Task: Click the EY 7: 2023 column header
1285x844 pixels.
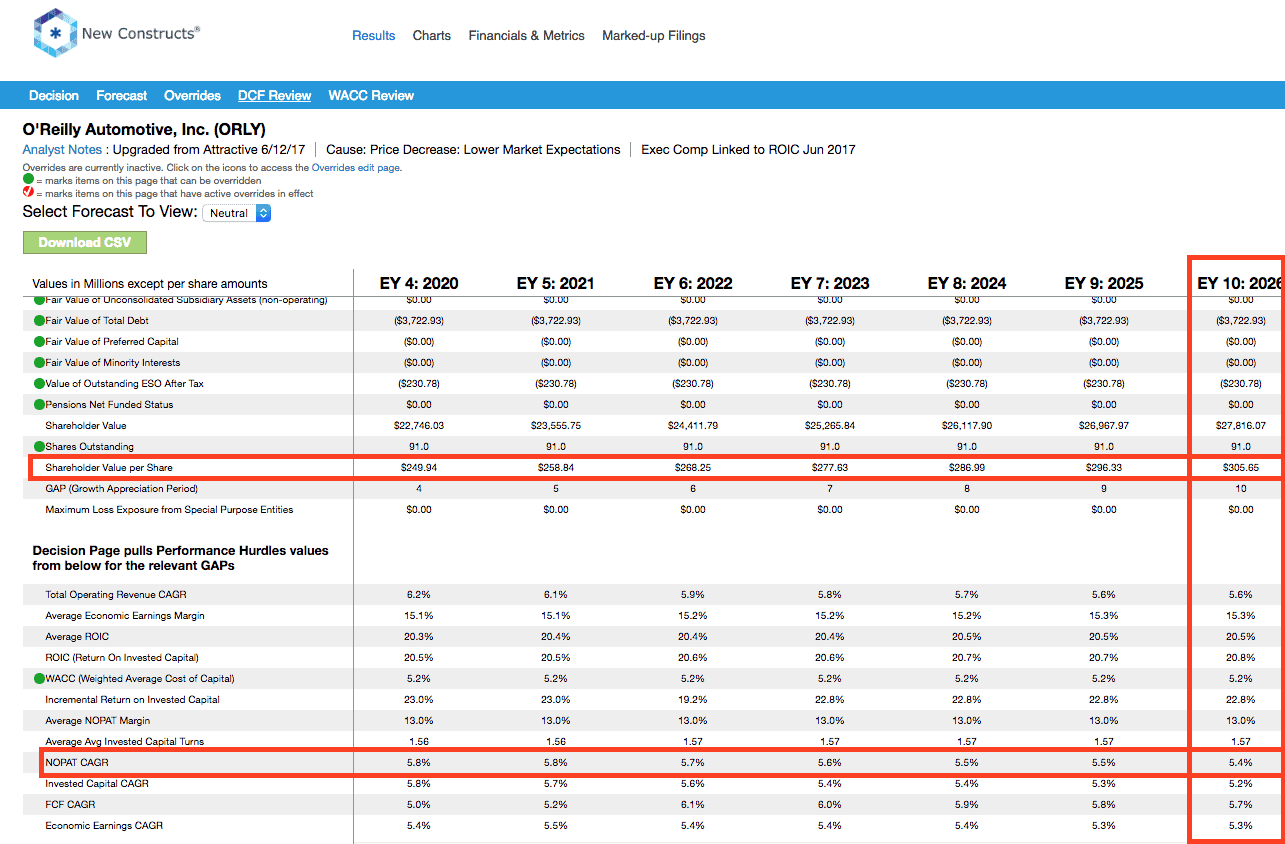Action: (x=830, y=283)
